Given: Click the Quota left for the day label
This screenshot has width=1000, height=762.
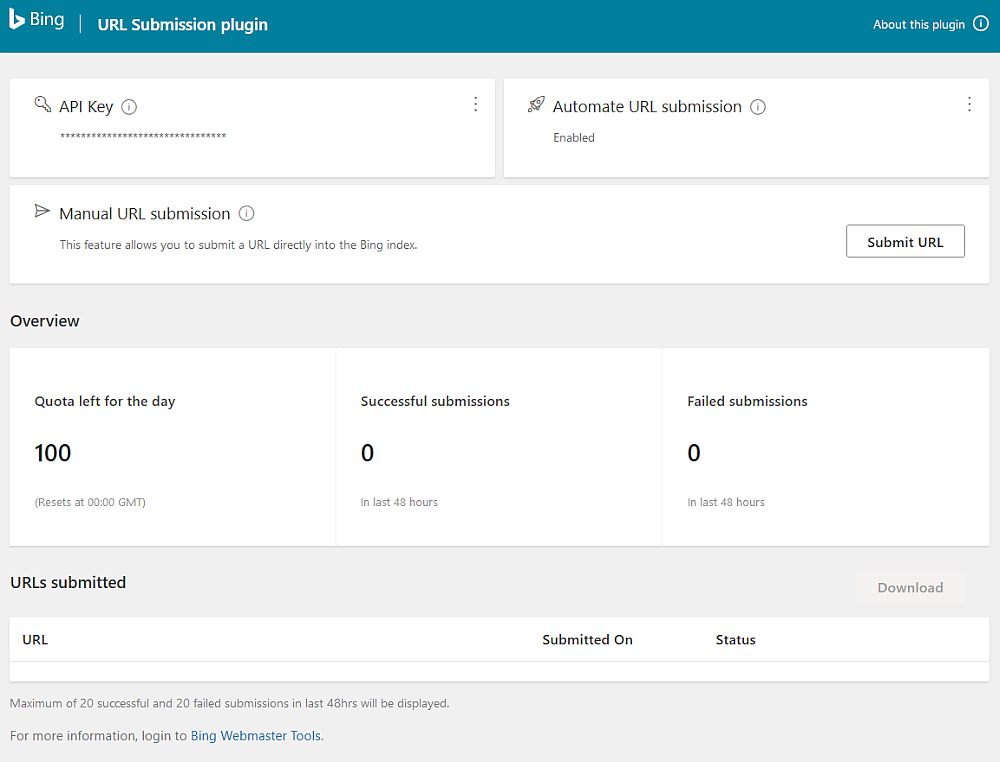Looking at the screenshot, I should pyautogui.click(x=105, y=401).
